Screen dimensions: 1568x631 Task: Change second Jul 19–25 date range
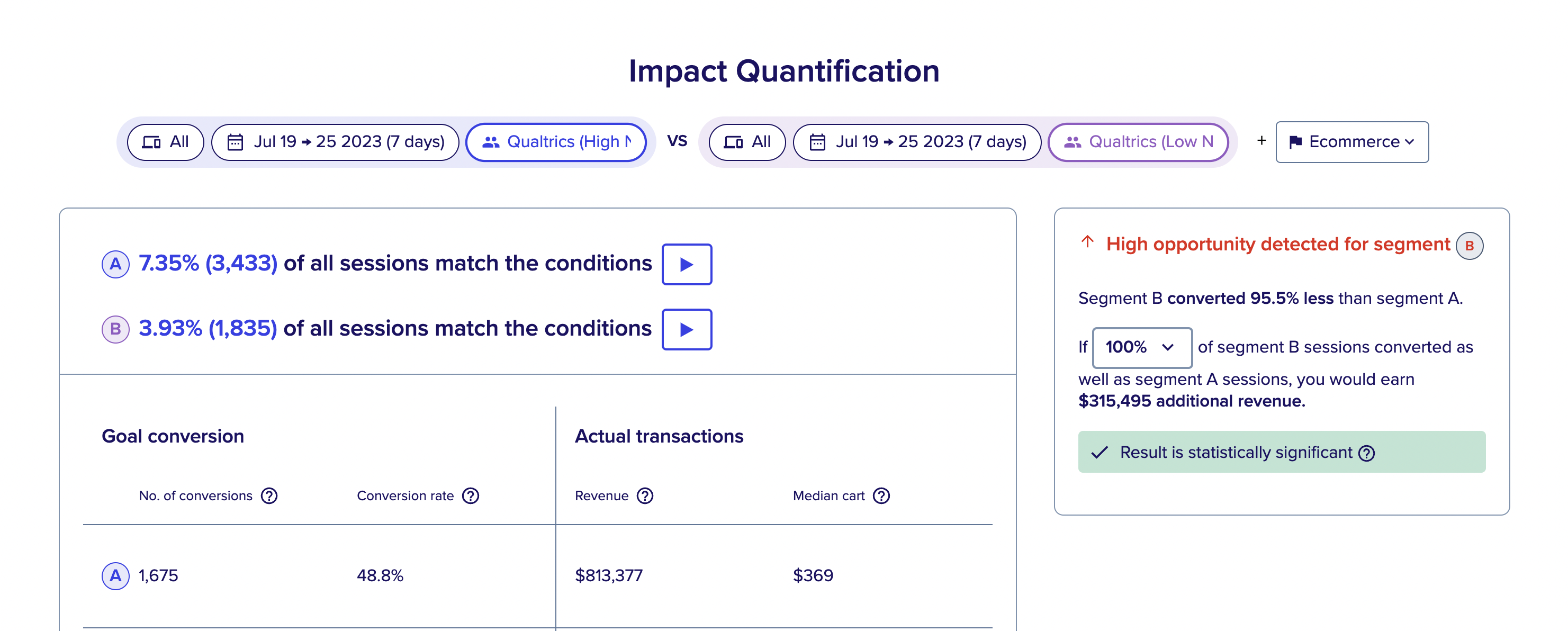917,142
